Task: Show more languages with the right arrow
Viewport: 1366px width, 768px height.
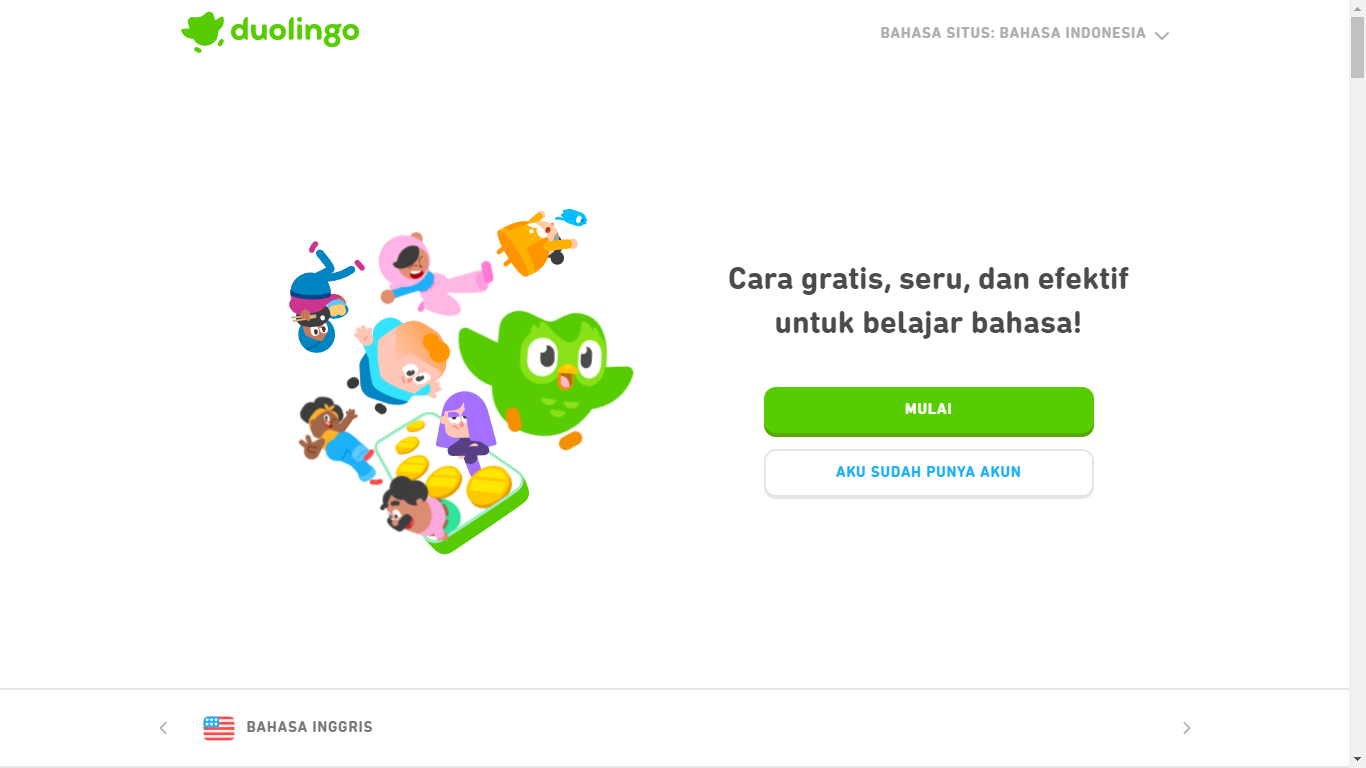Action: tap(1187, 728)
